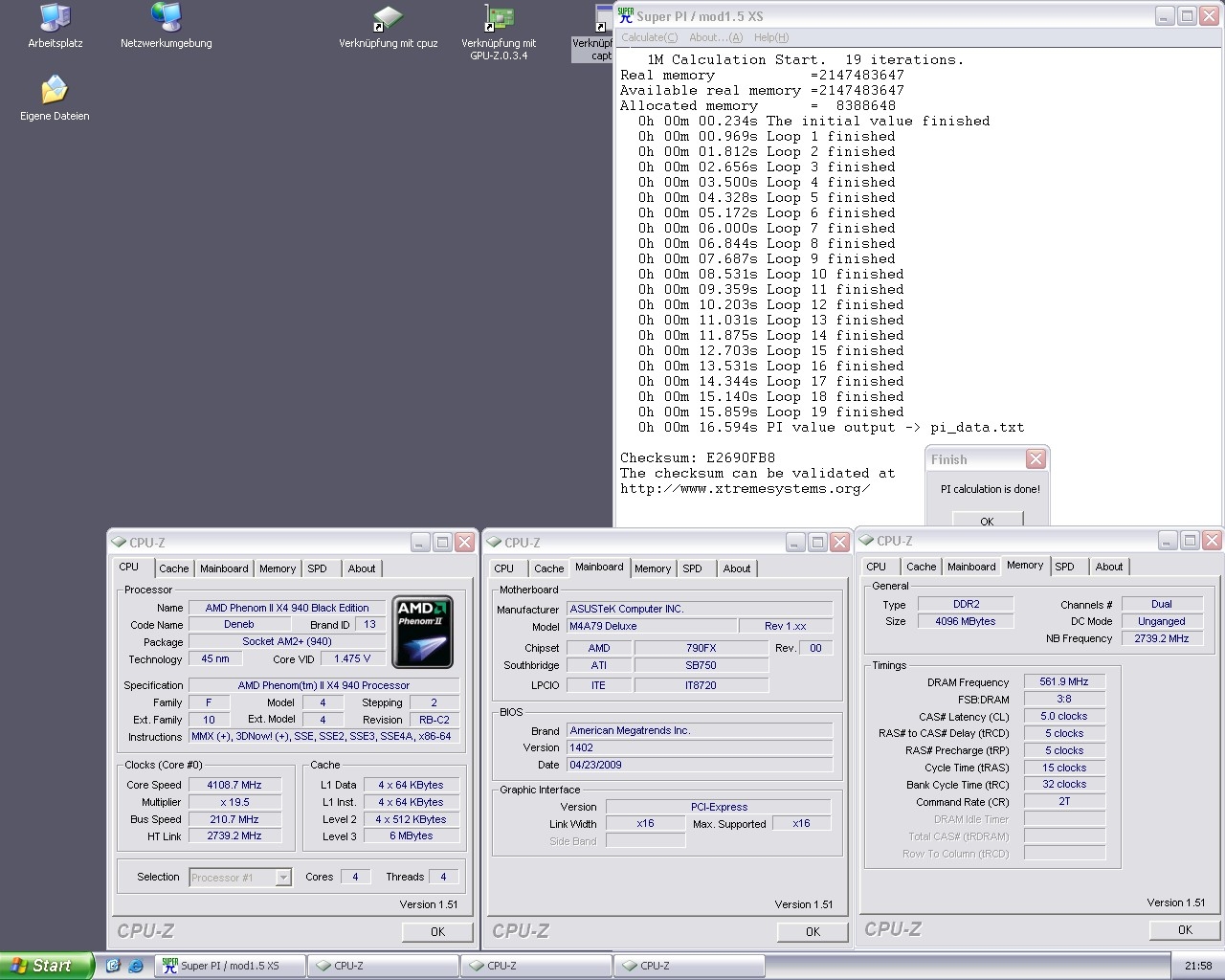1225x980 pixels.
Task: Click the empty Side Band field
Action: point(646,841)
